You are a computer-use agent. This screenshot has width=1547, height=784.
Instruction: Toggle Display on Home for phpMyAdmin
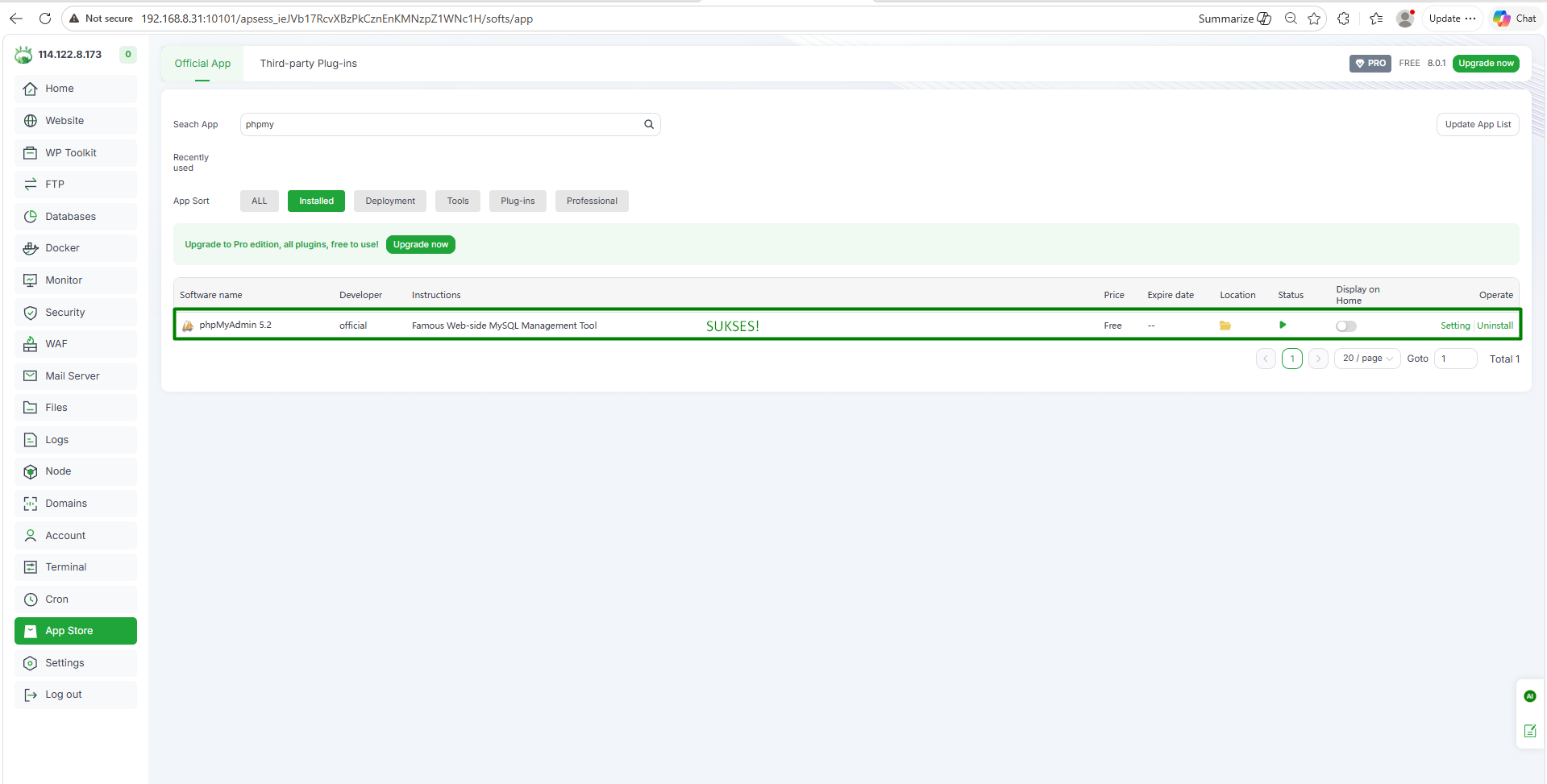(1345, 326)
